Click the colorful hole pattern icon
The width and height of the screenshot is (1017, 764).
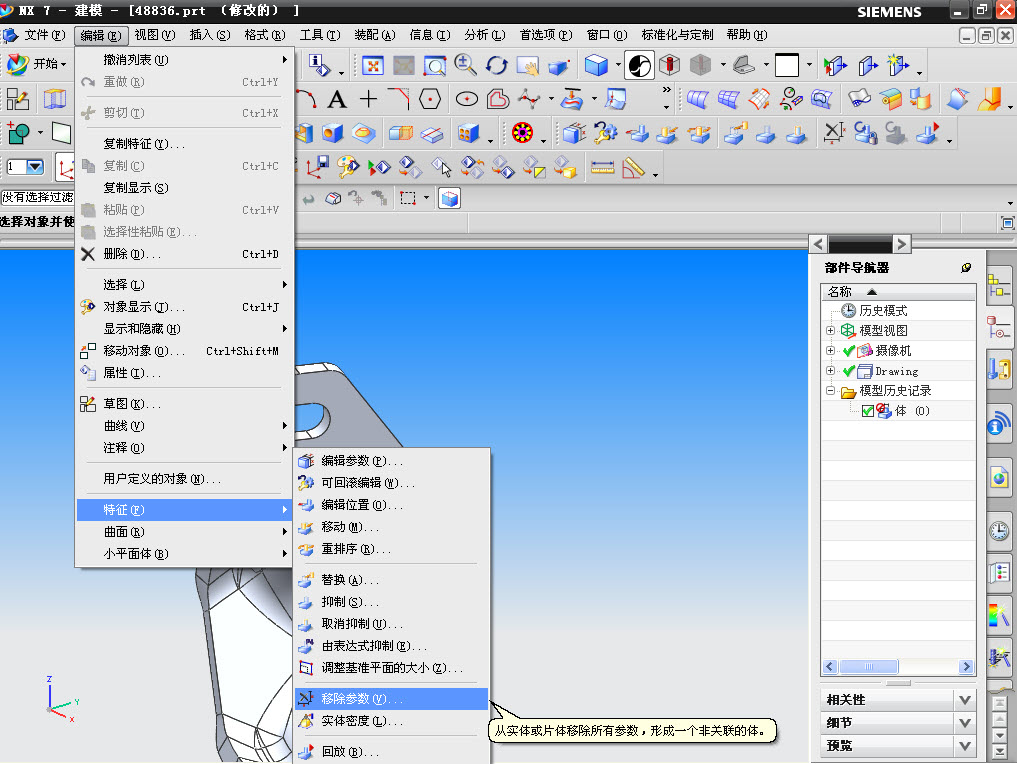(522, 133)
